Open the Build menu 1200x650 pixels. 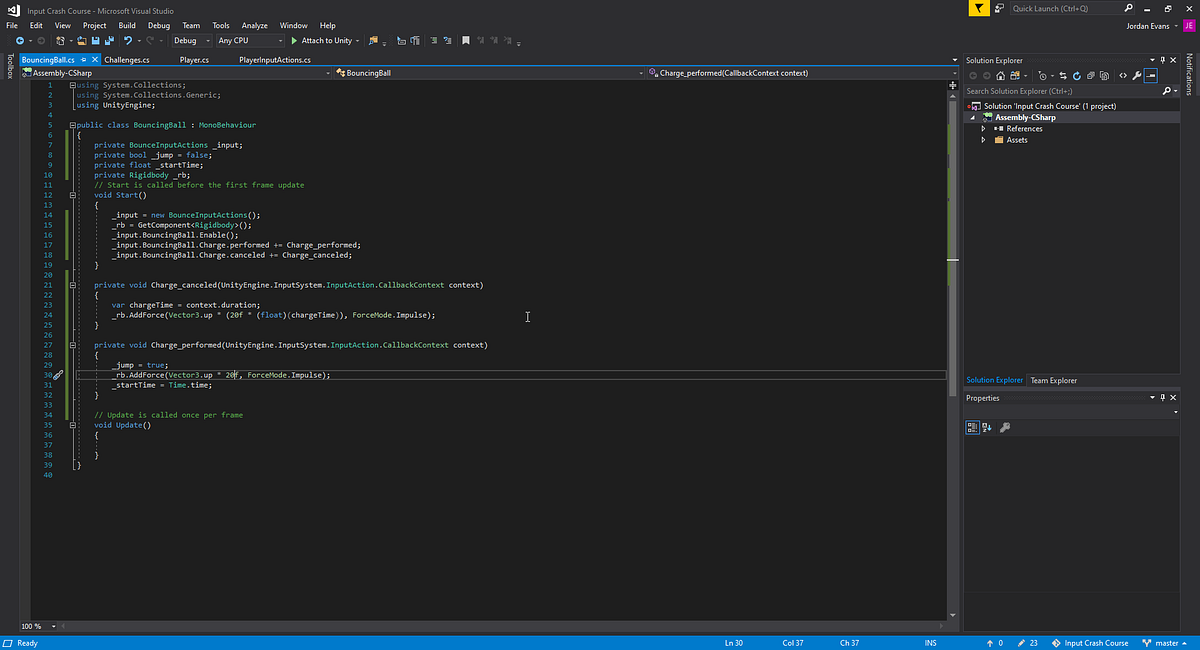[x=127, y=25]
